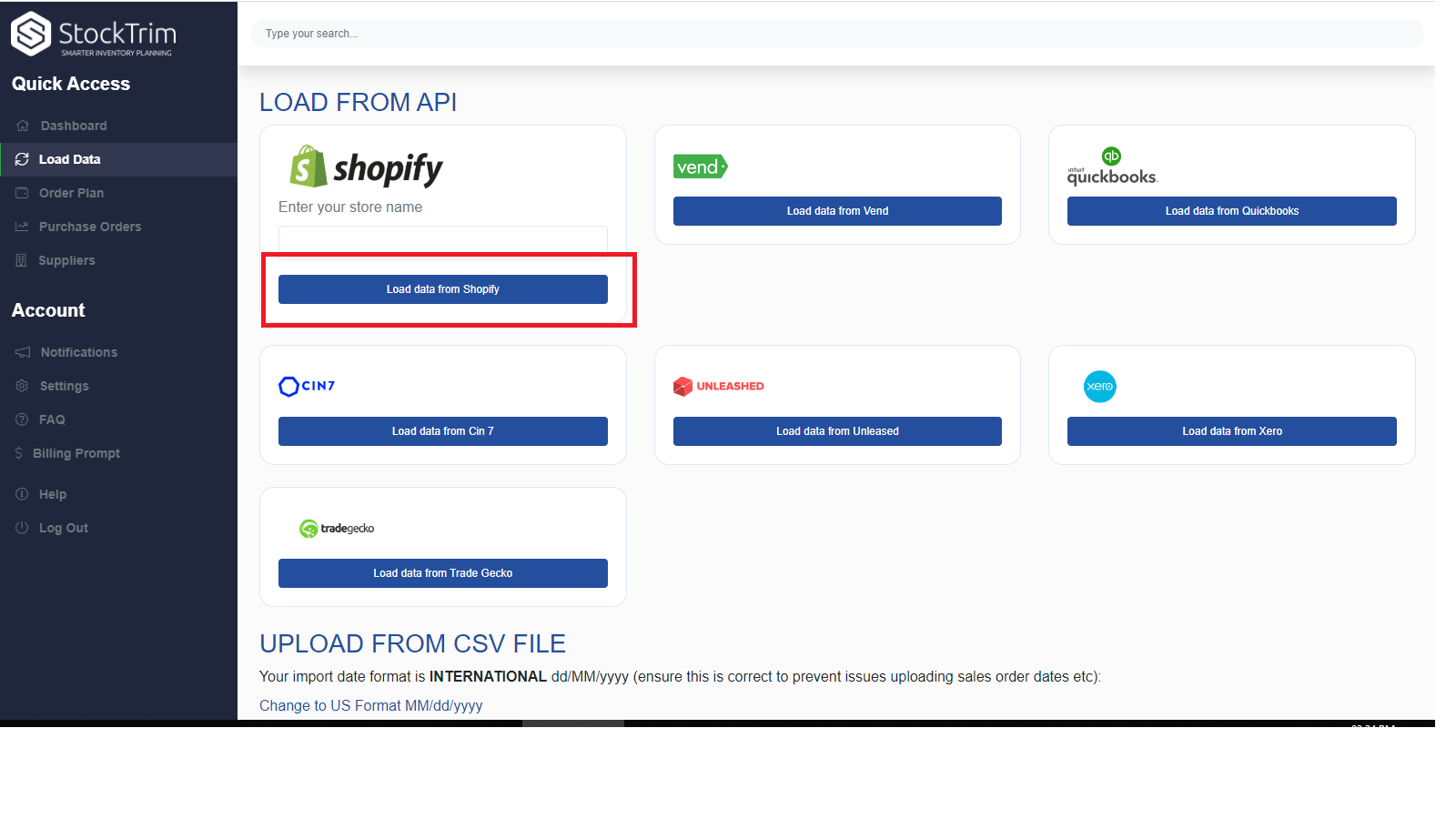Click the TradeGecko logo
1456x819 pixels.
pyautogui.click(x=337, y=528)
